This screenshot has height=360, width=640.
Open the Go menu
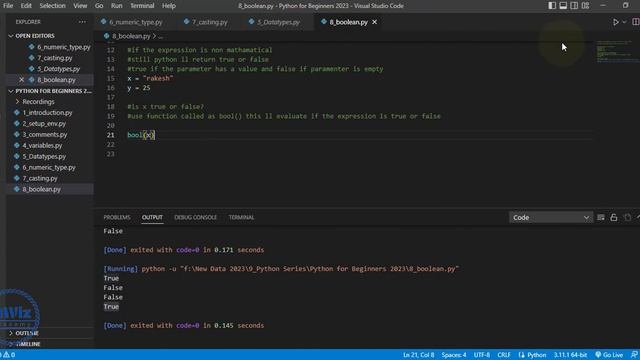pyautogui.click(x=99, y=6)
